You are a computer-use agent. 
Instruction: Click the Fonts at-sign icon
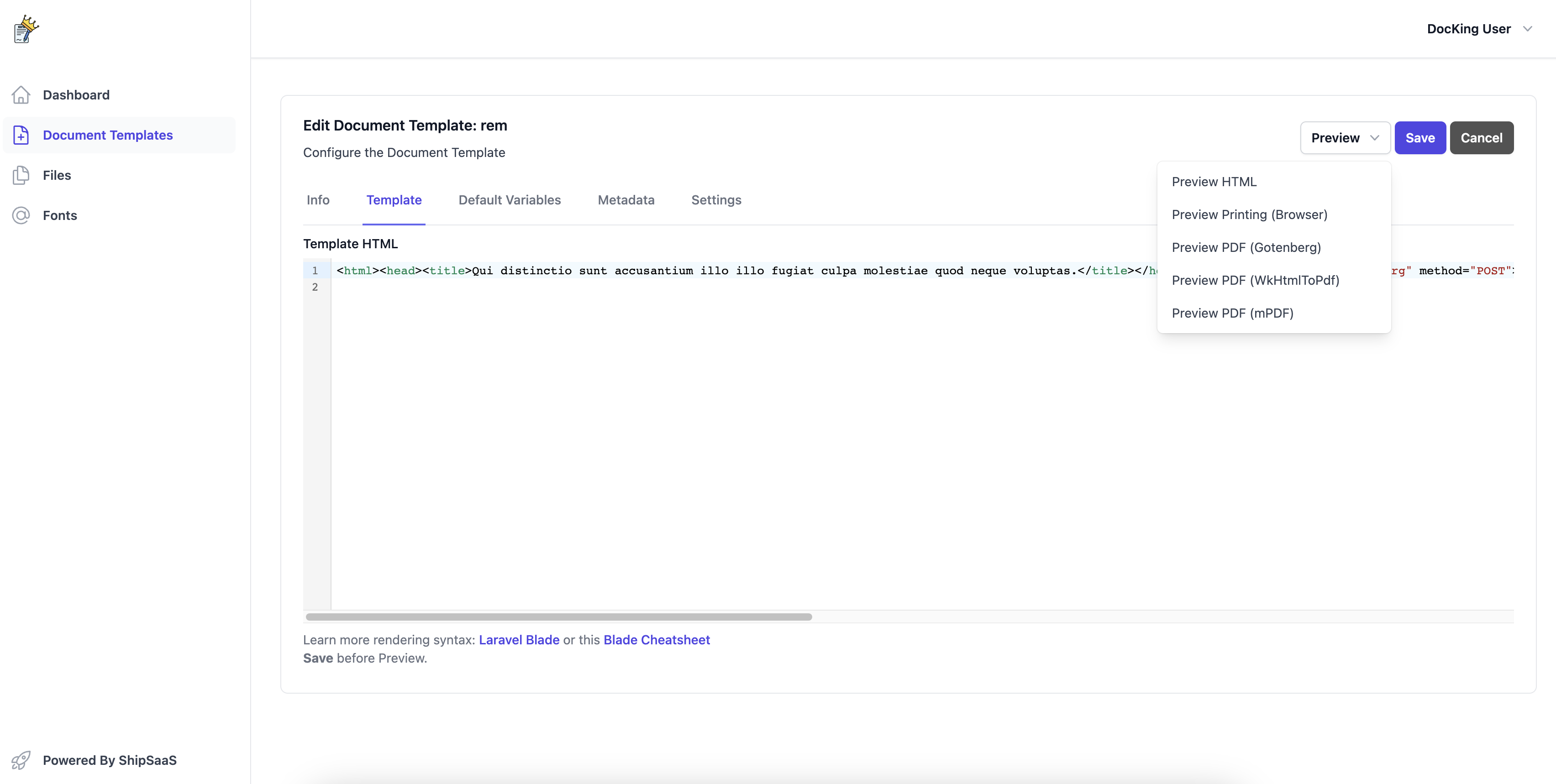(x=21, y=215)
